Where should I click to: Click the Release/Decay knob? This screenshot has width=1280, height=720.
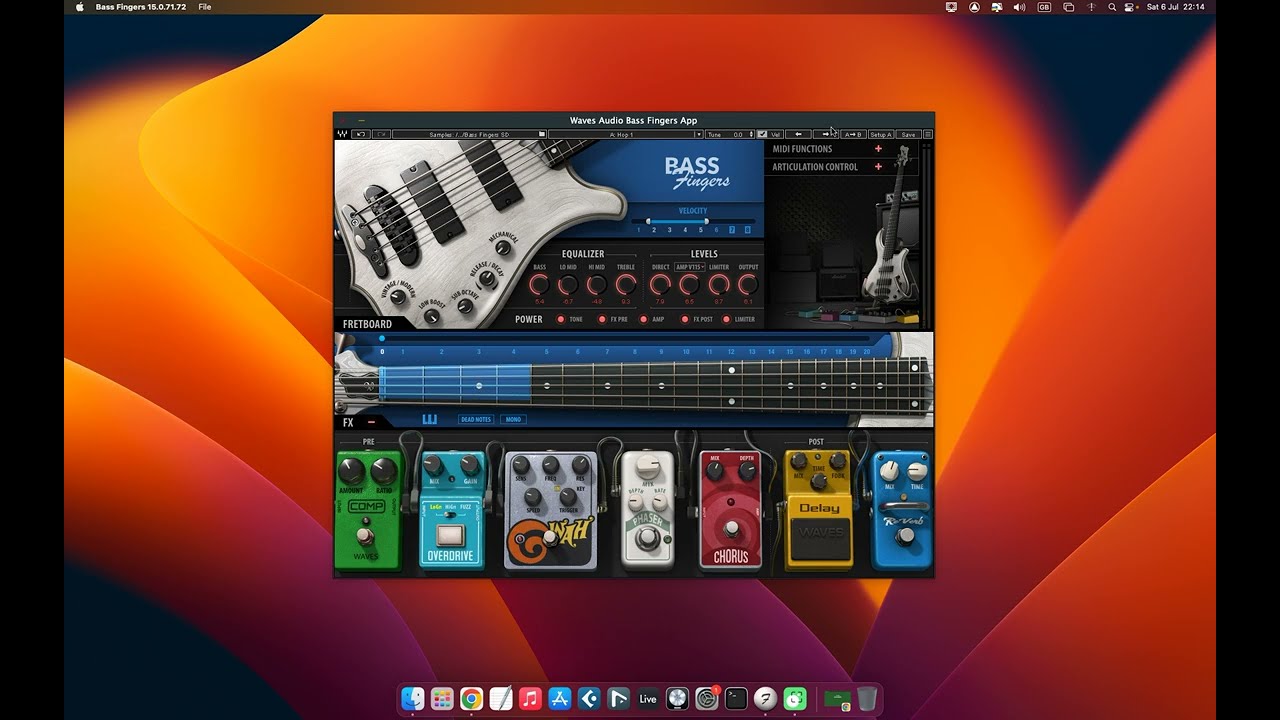tap(487, 279)
